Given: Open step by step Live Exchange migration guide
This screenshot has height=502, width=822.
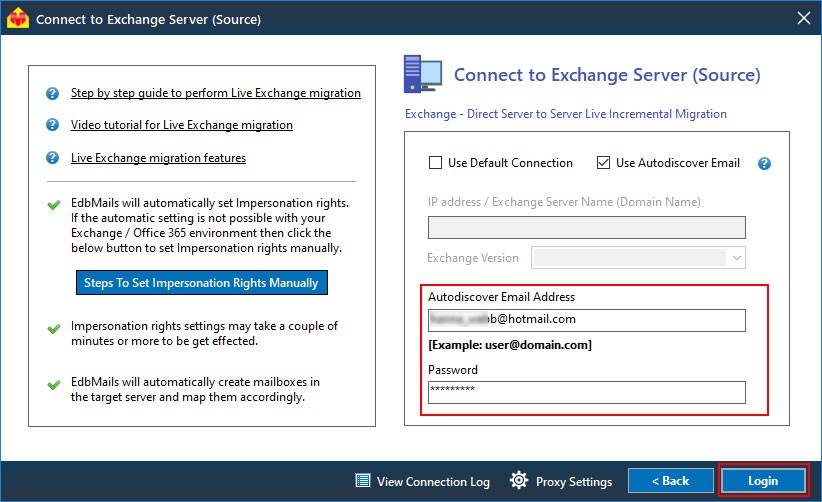Looking at the screenshot, I should [x=215, y=93].
